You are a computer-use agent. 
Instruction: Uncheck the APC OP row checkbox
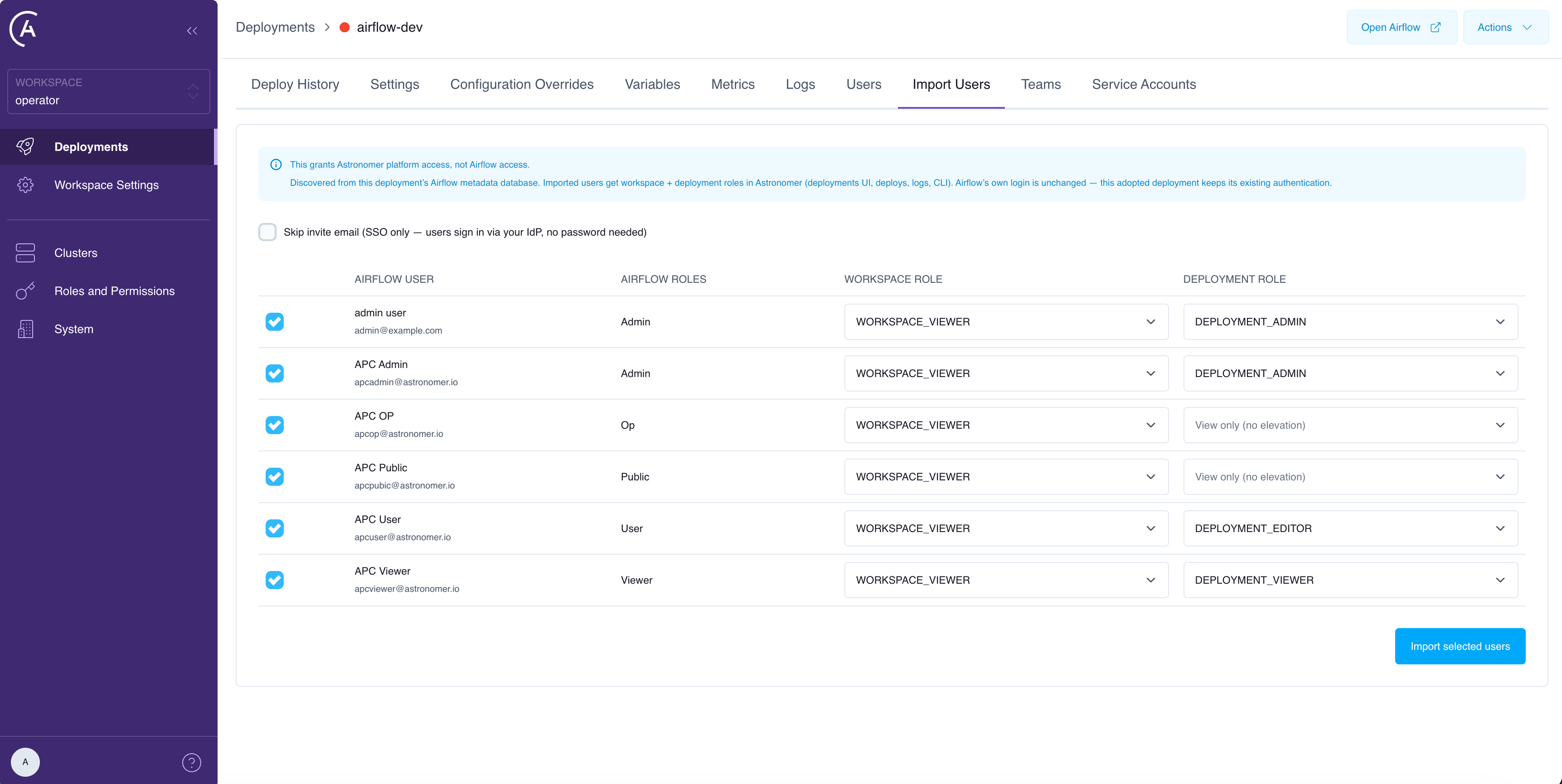click(275, 425)
